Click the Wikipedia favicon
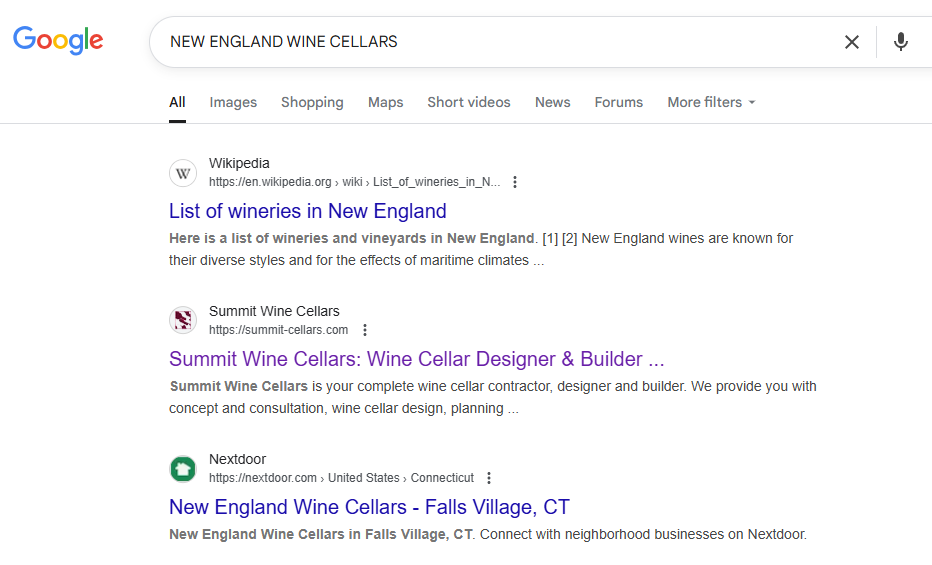932x565 pixels. pos(183,173)
